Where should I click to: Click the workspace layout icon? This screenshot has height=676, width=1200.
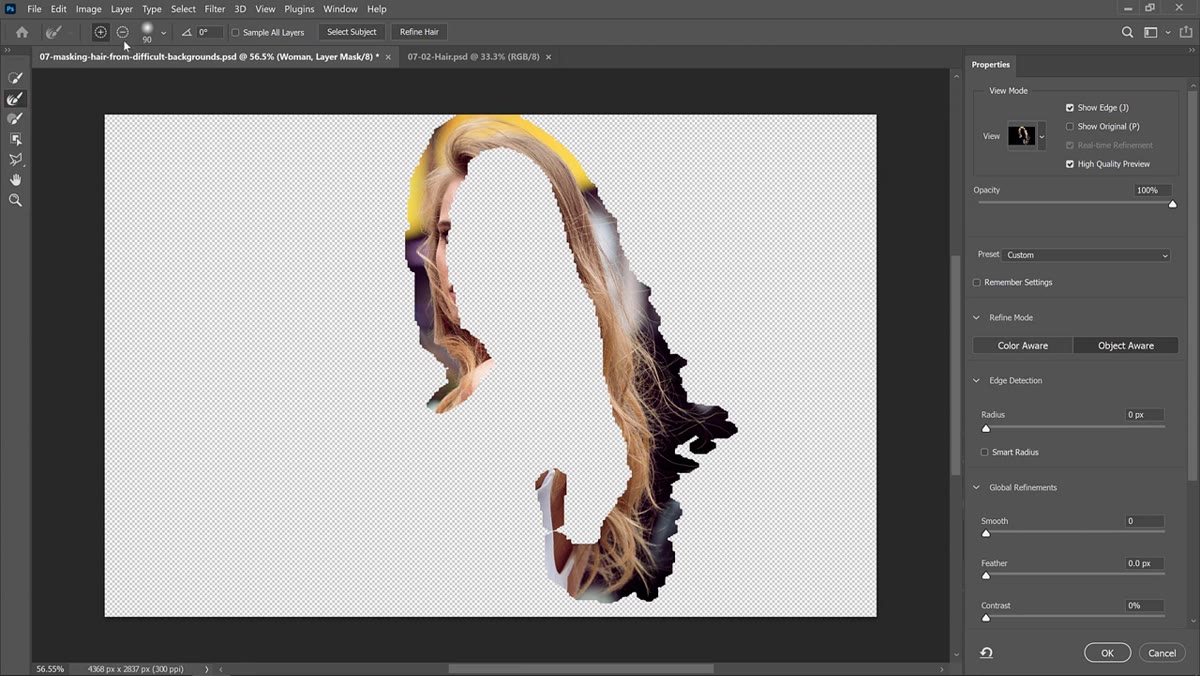click(1151, 32)
